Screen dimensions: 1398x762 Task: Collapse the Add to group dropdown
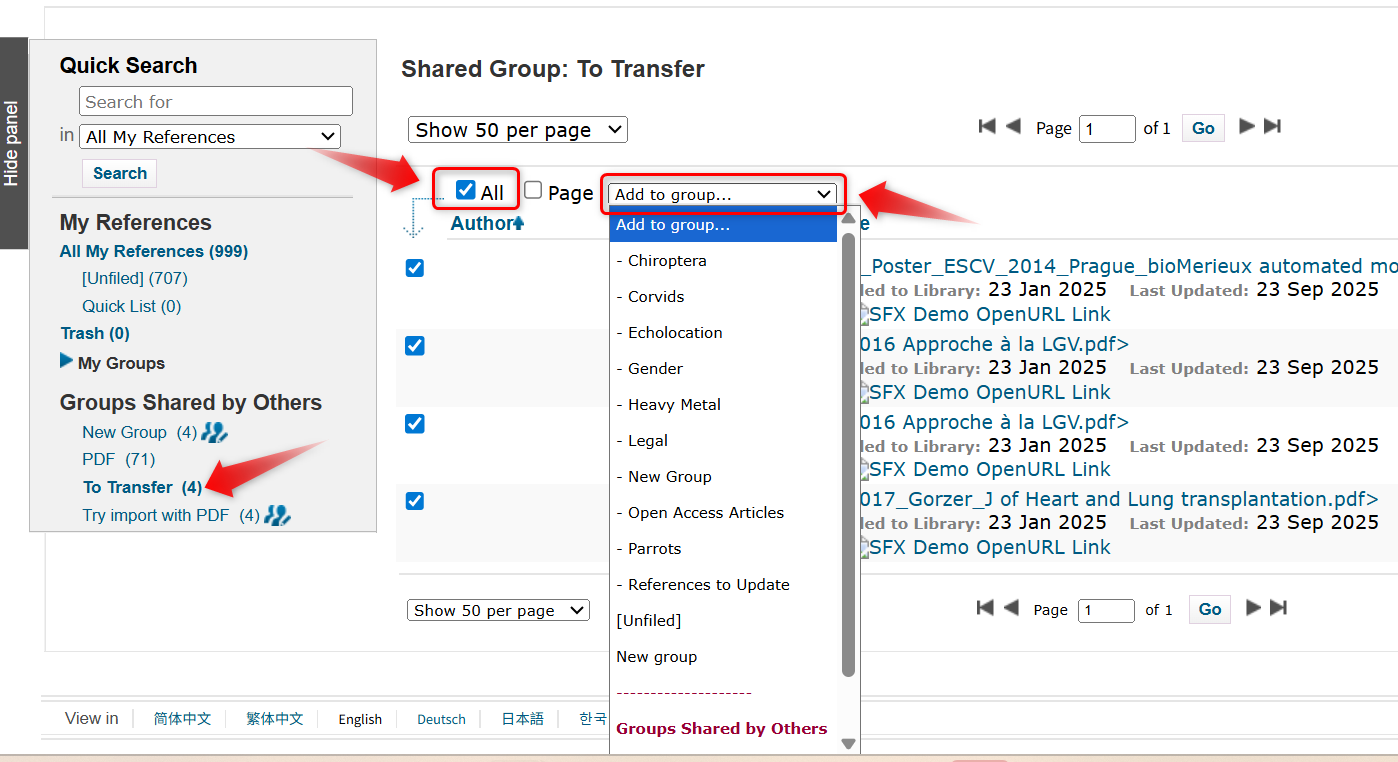coord(723,194)
